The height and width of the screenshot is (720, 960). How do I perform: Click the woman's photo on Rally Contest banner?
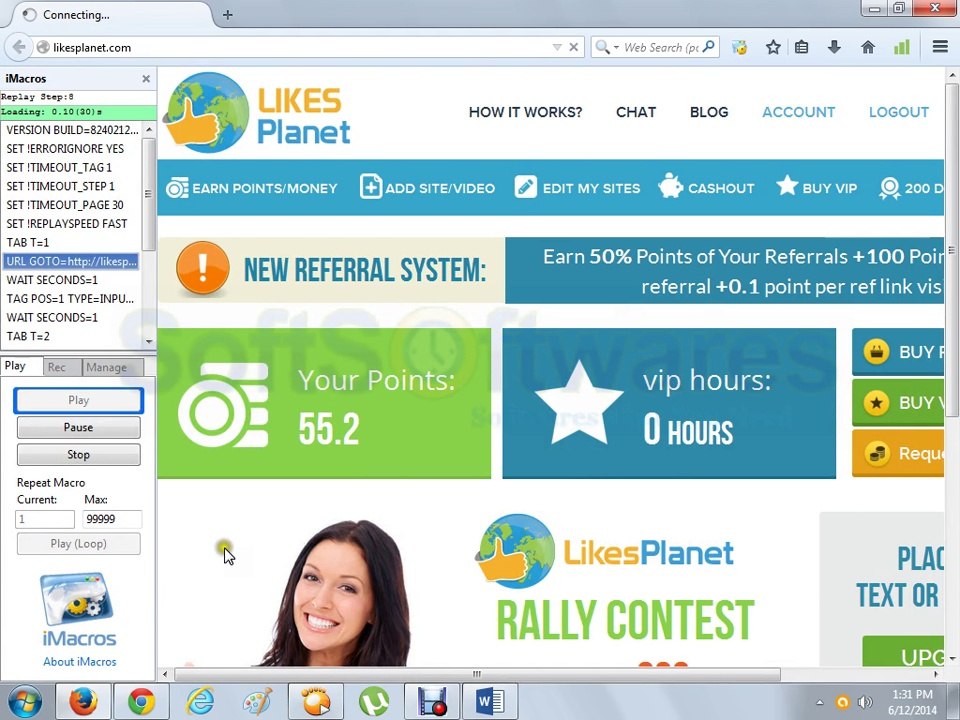tap(336, 593)
